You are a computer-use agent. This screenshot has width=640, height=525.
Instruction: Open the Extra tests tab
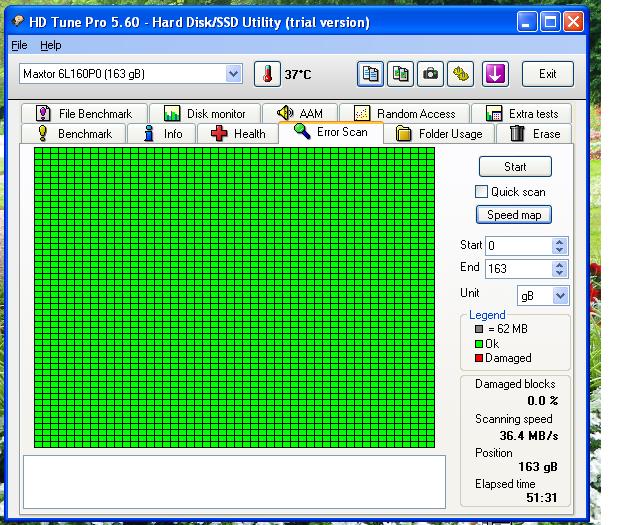click(x=522, y=113)
